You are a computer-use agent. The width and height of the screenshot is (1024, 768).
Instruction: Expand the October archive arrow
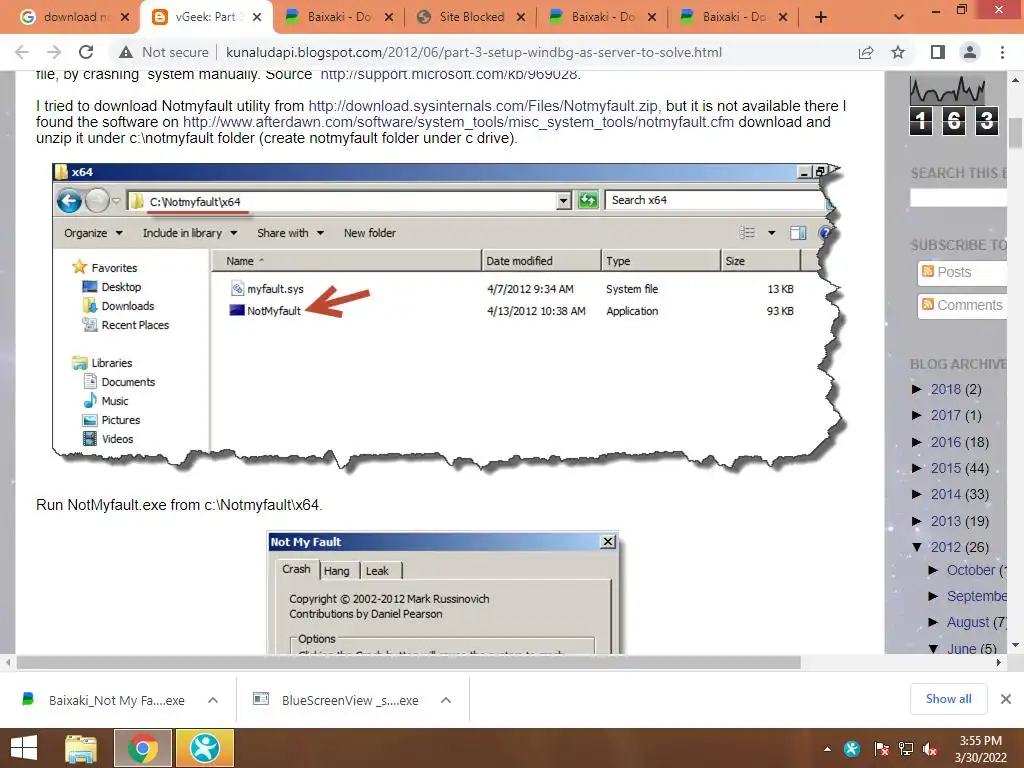point(933,570)
